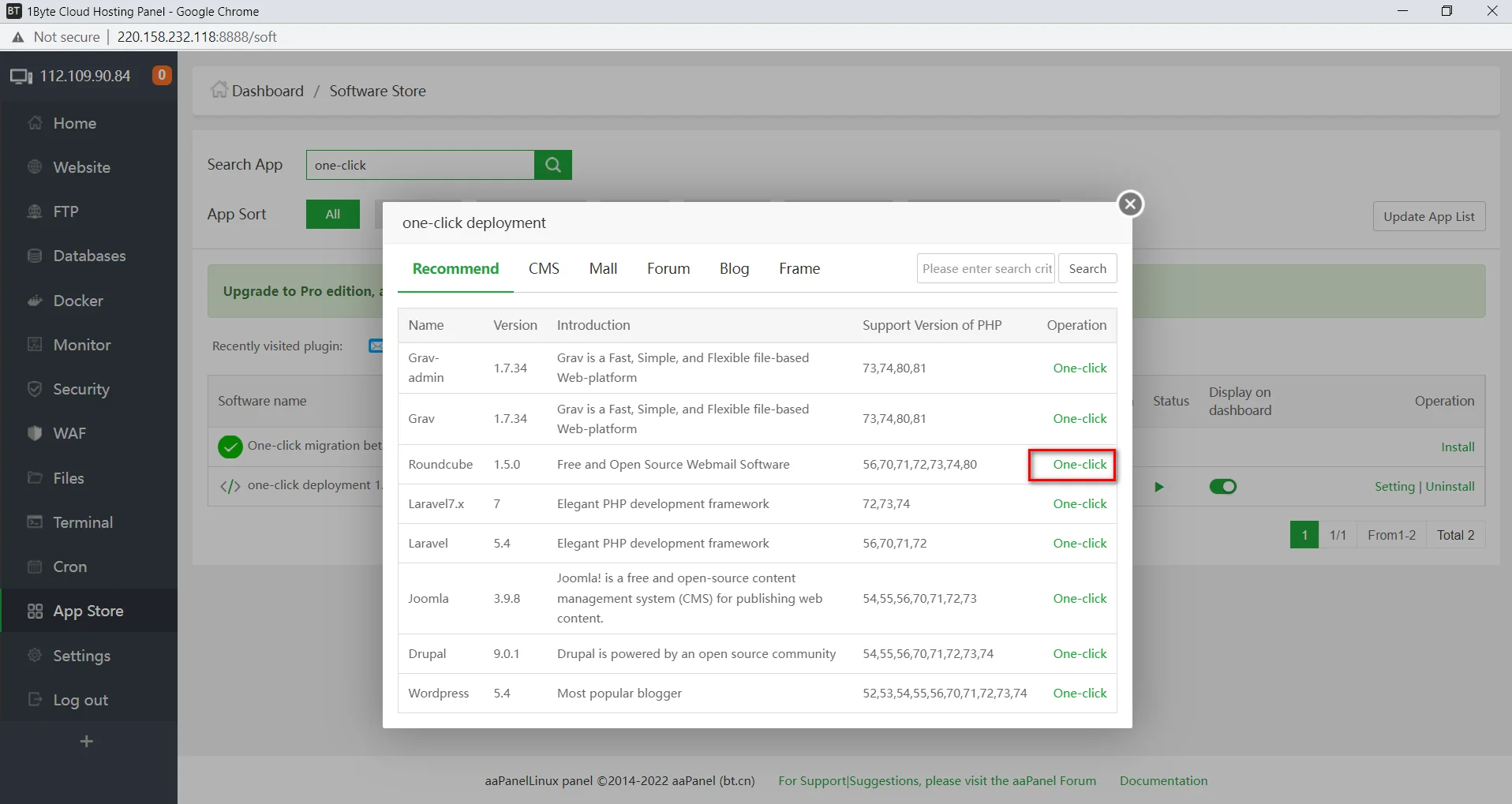1512x804 pixels.
Task: Click the code brackets icon of one-click deployment
Action: pyautogui.click(x=230, y=486)
